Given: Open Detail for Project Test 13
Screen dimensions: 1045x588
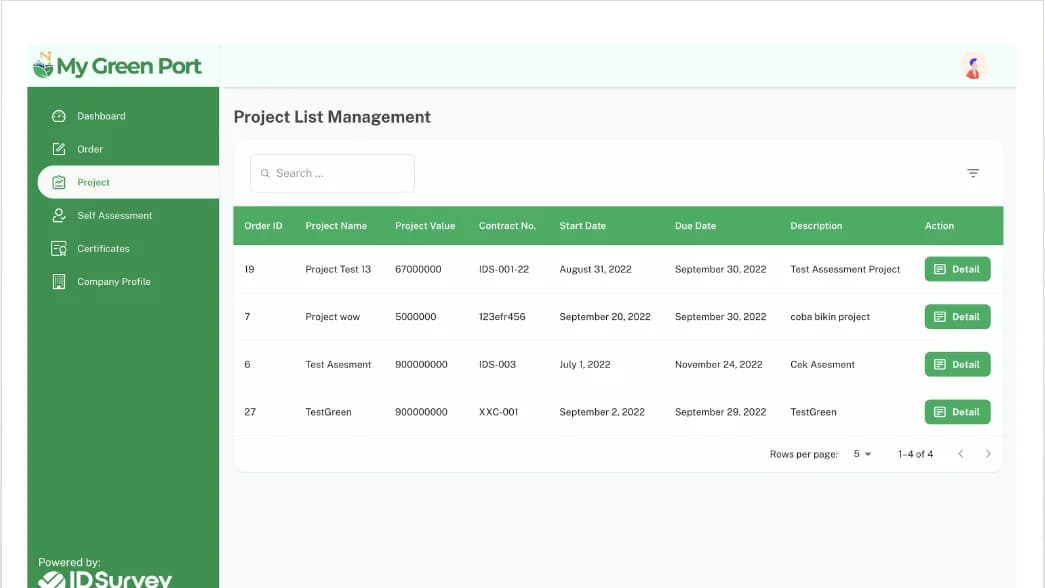Looking at the screenshot, I should coord(957,269).
